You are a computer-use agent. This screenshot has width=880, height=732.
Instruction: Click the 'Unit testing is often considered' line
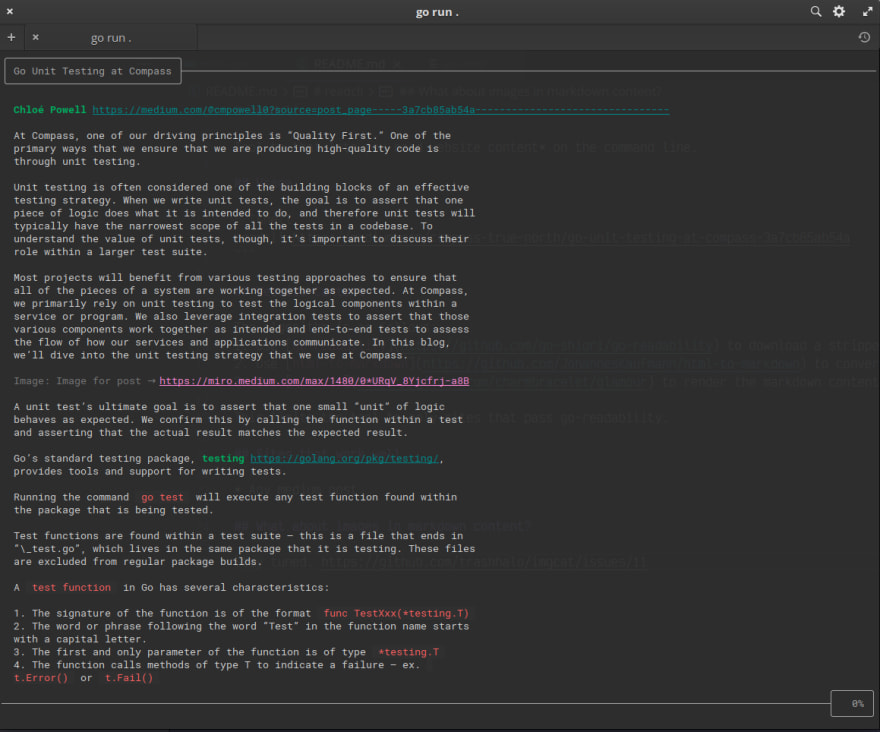coord(241,187)
